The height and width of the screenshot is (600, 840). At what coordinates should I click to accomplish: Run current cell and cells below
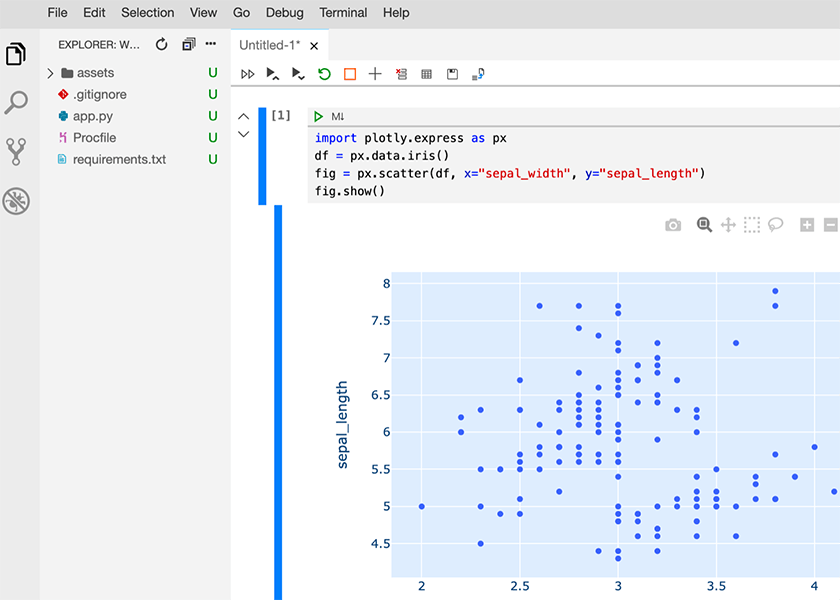coord(298,74)
